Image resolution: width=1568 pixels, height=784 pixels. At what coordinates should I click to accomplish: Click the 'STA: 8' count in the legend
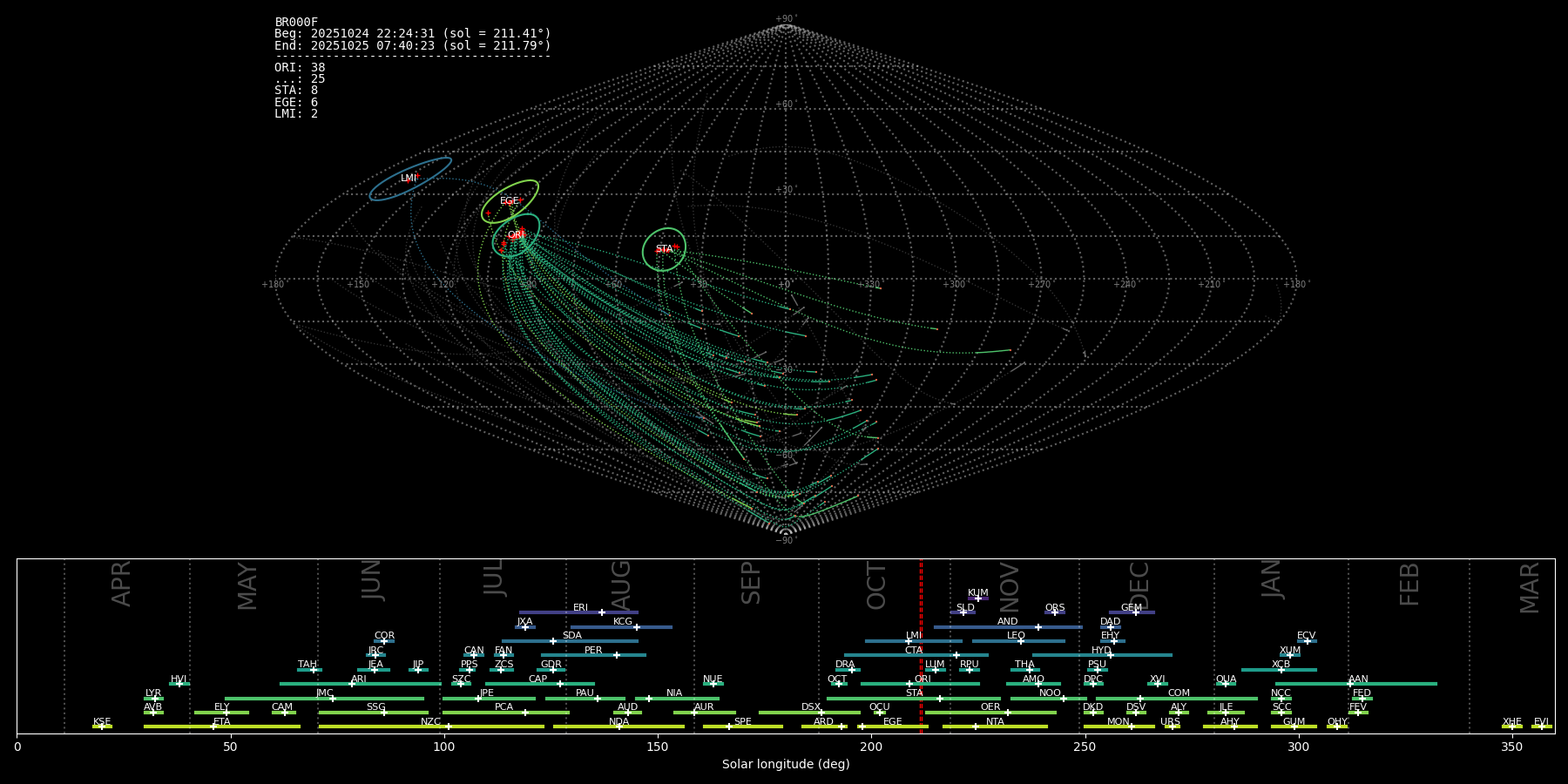[296, 91]
